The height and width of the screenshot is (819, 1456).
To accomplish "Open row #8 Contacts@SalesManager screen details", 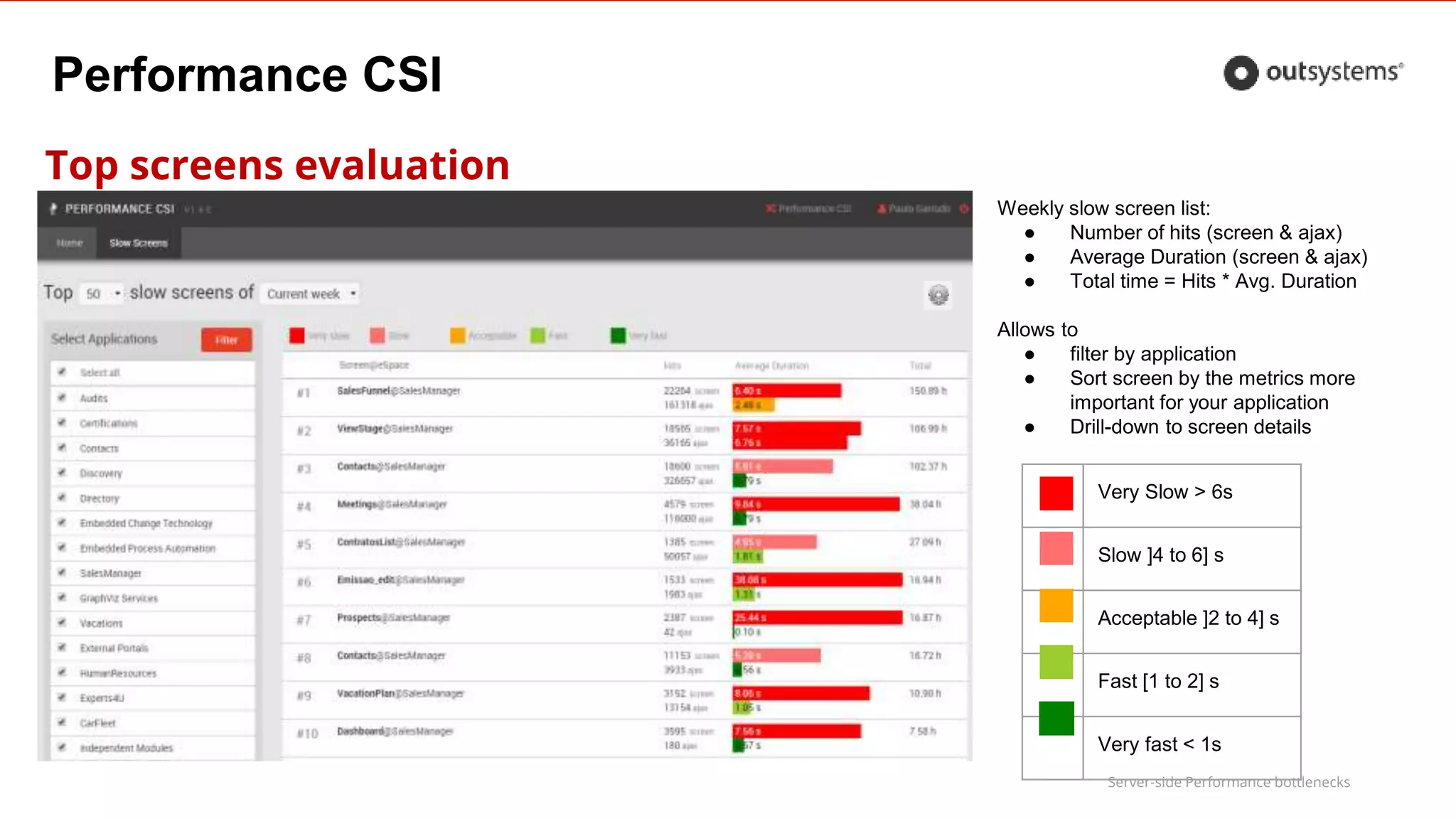I will point(391,655).
